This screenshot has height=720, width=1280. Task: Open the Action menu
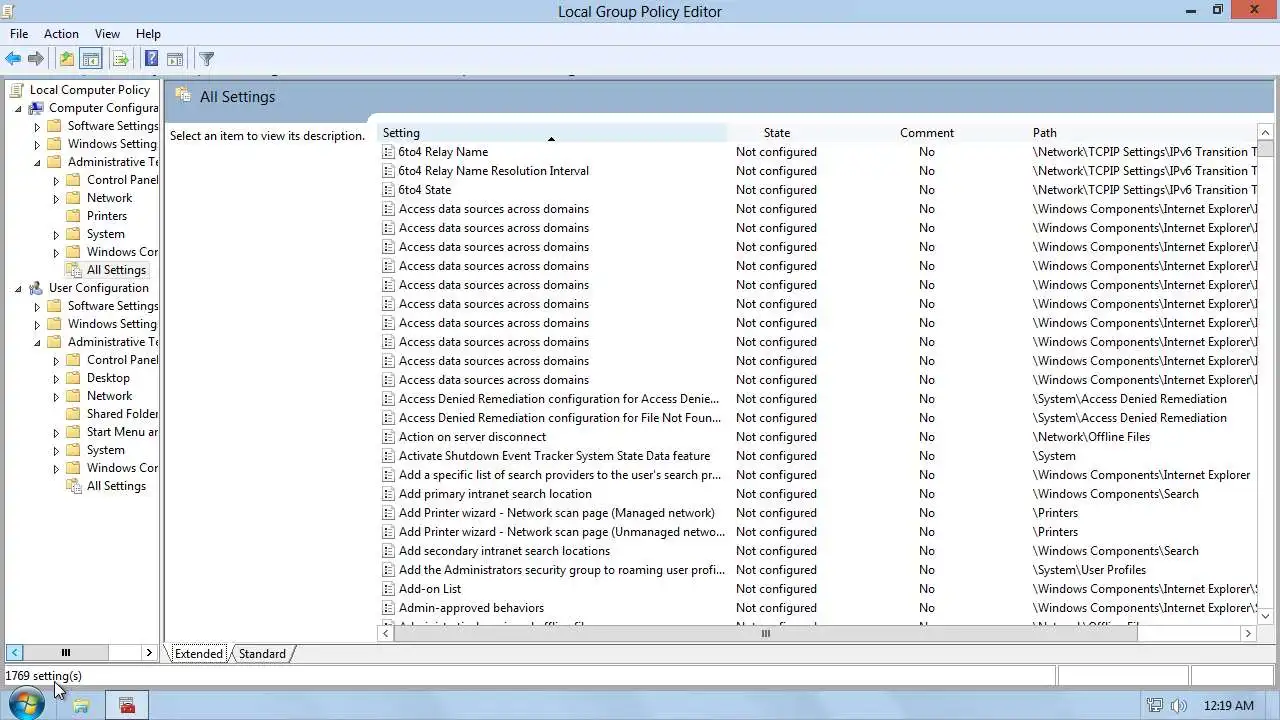tap(61, 33)
